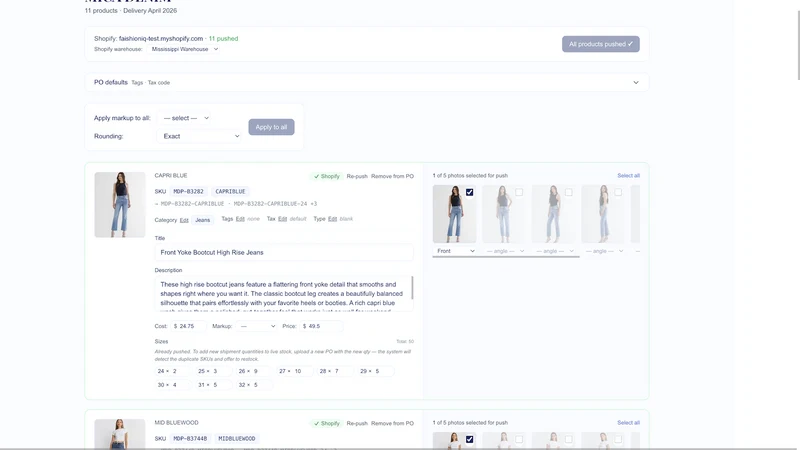Image resolution: width=800 pixels, height=450 pixels.
Task: Uncheck the first Capri Blue photo checkbox
Action: pyautogui.click(x=469, y=192)
